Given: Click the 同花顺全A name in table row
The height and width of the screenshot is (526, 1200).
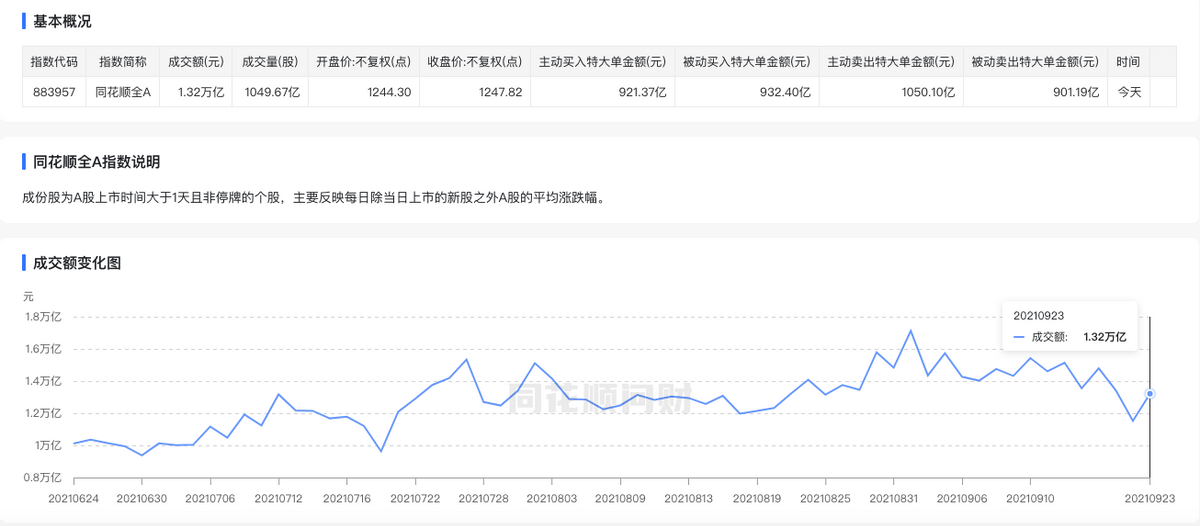Looking at the screenshot, I should pyautogui.click(x=123, y=92).
